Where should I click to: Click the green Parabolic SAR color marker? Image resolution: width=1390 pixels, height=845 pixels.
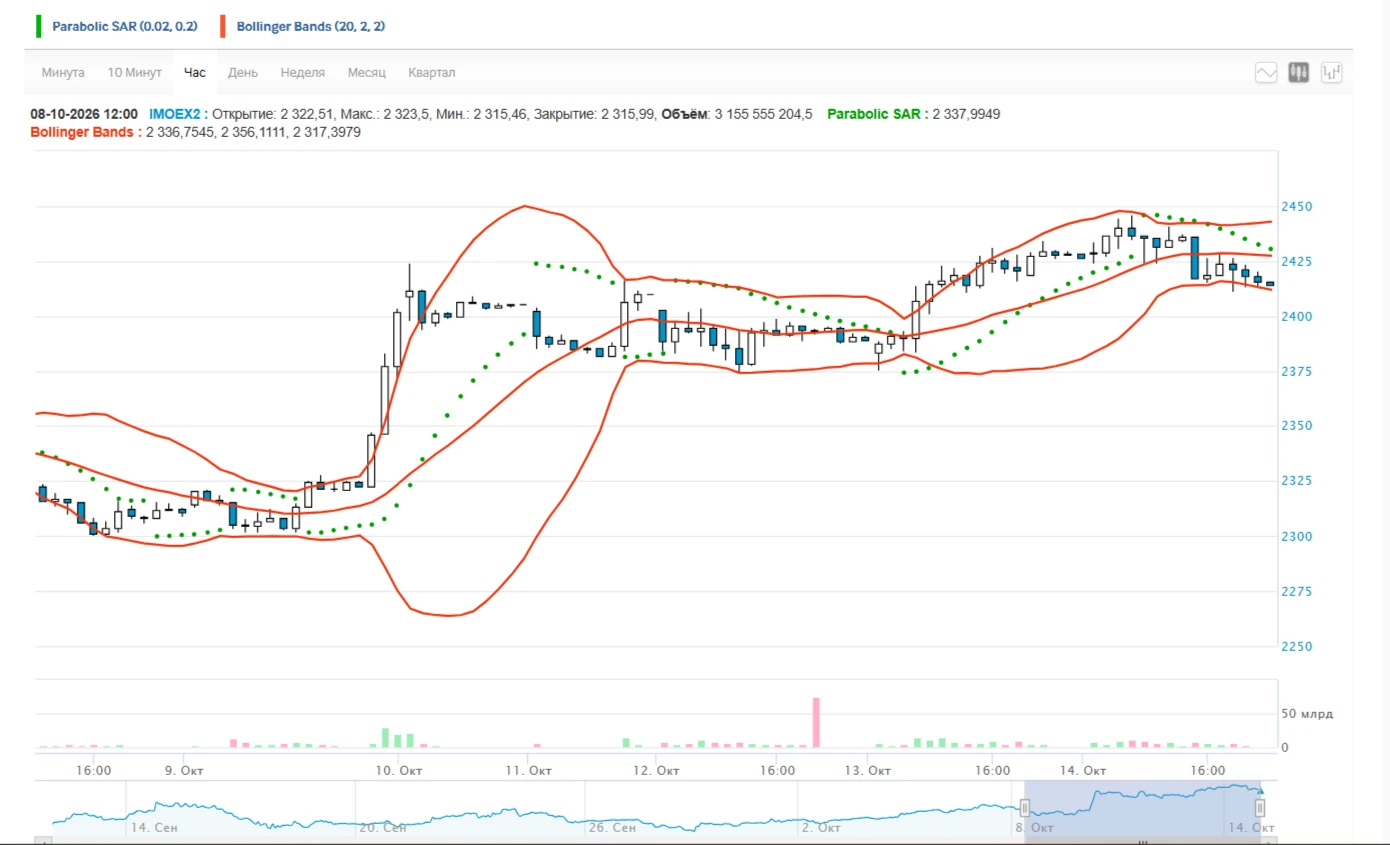(39, 27)
